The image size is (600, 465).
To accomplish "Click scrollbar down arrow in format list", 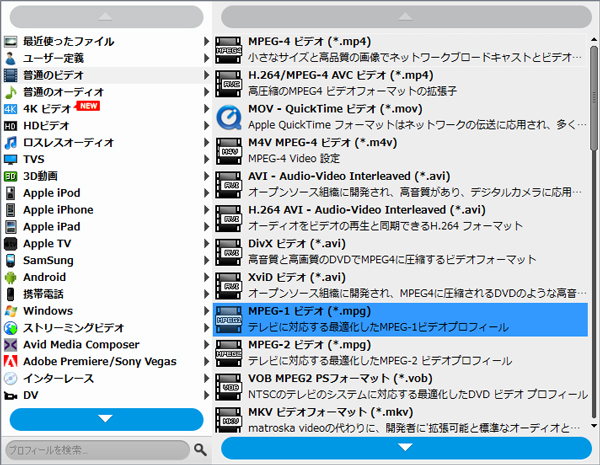I will click(x=594, y=426).
